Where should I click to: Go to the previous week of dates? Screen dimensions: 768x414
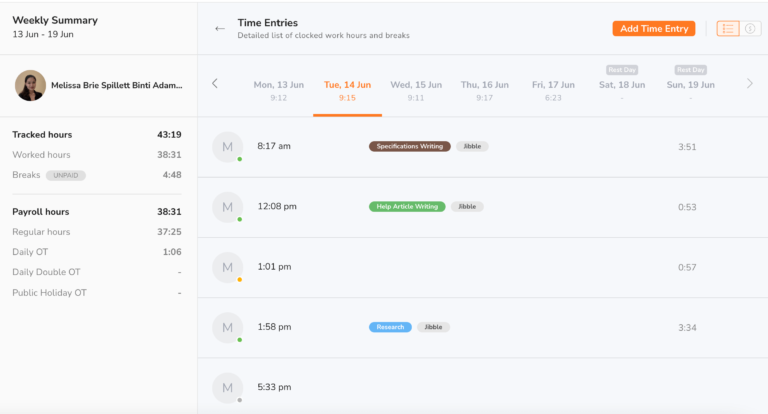coord(215,84)
